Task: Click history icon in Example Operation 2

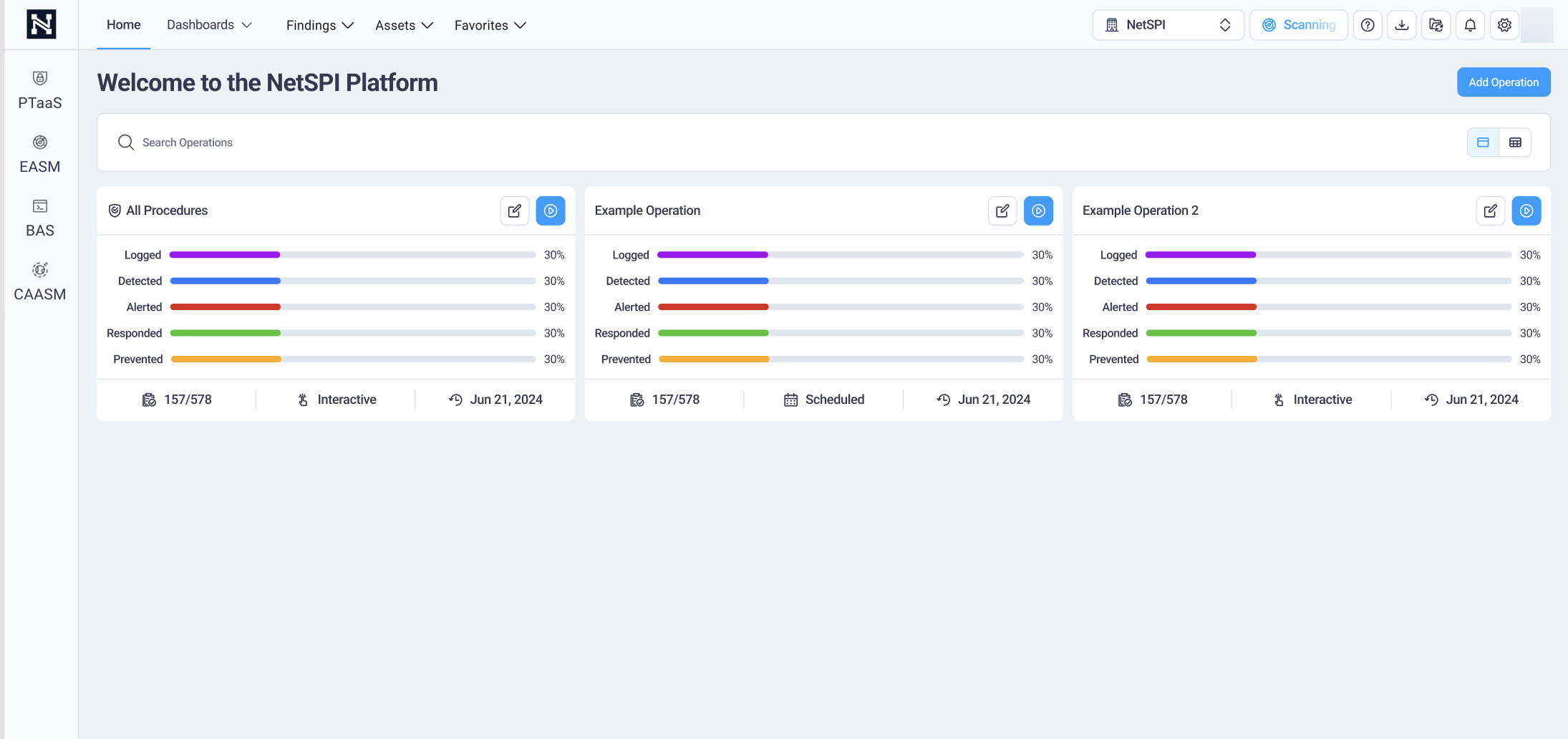Action: tap(1431, 400)
